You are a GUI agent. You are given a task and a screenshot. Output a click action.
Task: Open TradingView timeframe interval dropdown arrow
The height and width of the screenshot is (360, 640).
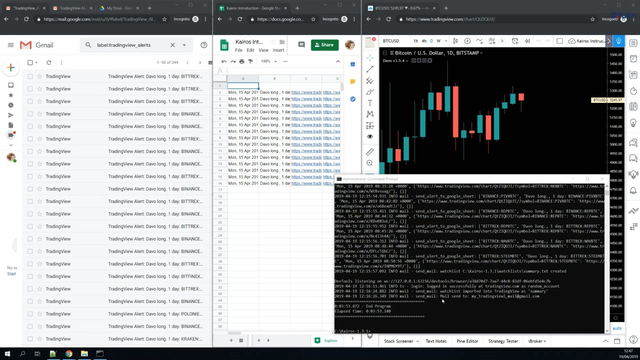click(x=446, y=41)
